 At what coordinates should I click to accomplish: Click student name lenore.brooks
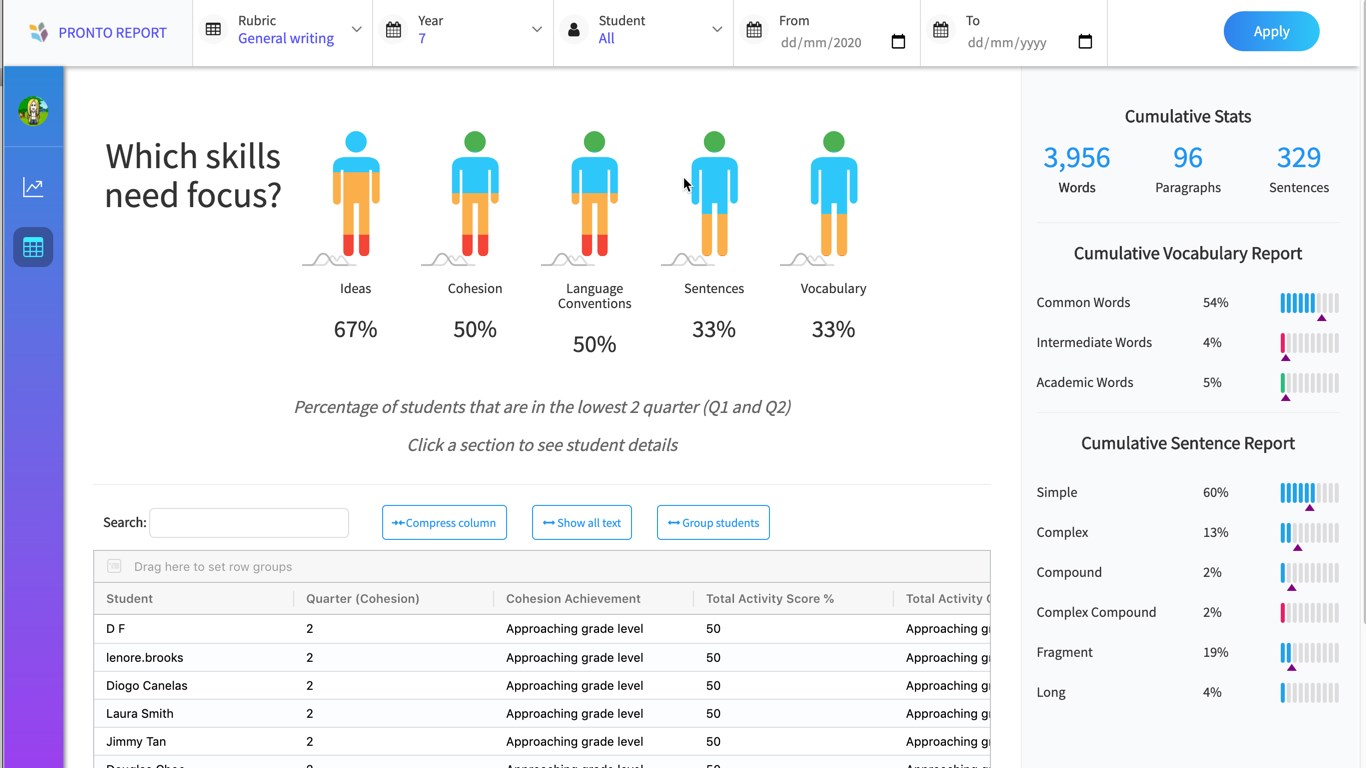pyautogui.click(x=145, y=657)
